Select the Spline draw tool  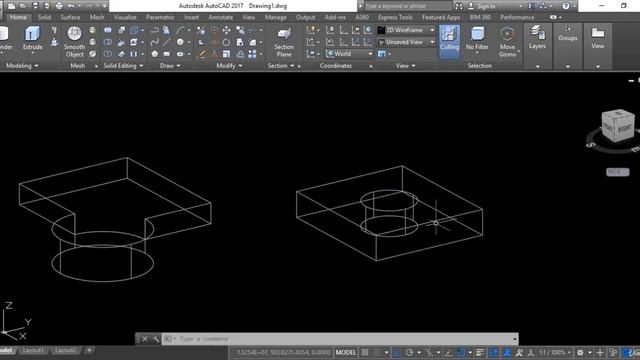coord(154,42)
